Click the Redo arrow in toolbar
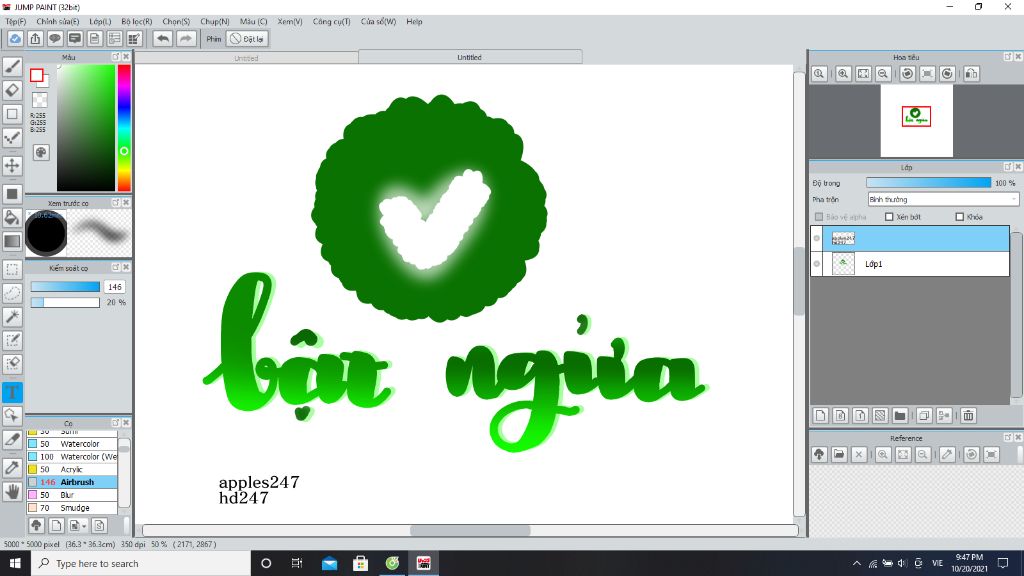Screen dimensions: 1024x576 pyautogui.click(x=186, y=39)
